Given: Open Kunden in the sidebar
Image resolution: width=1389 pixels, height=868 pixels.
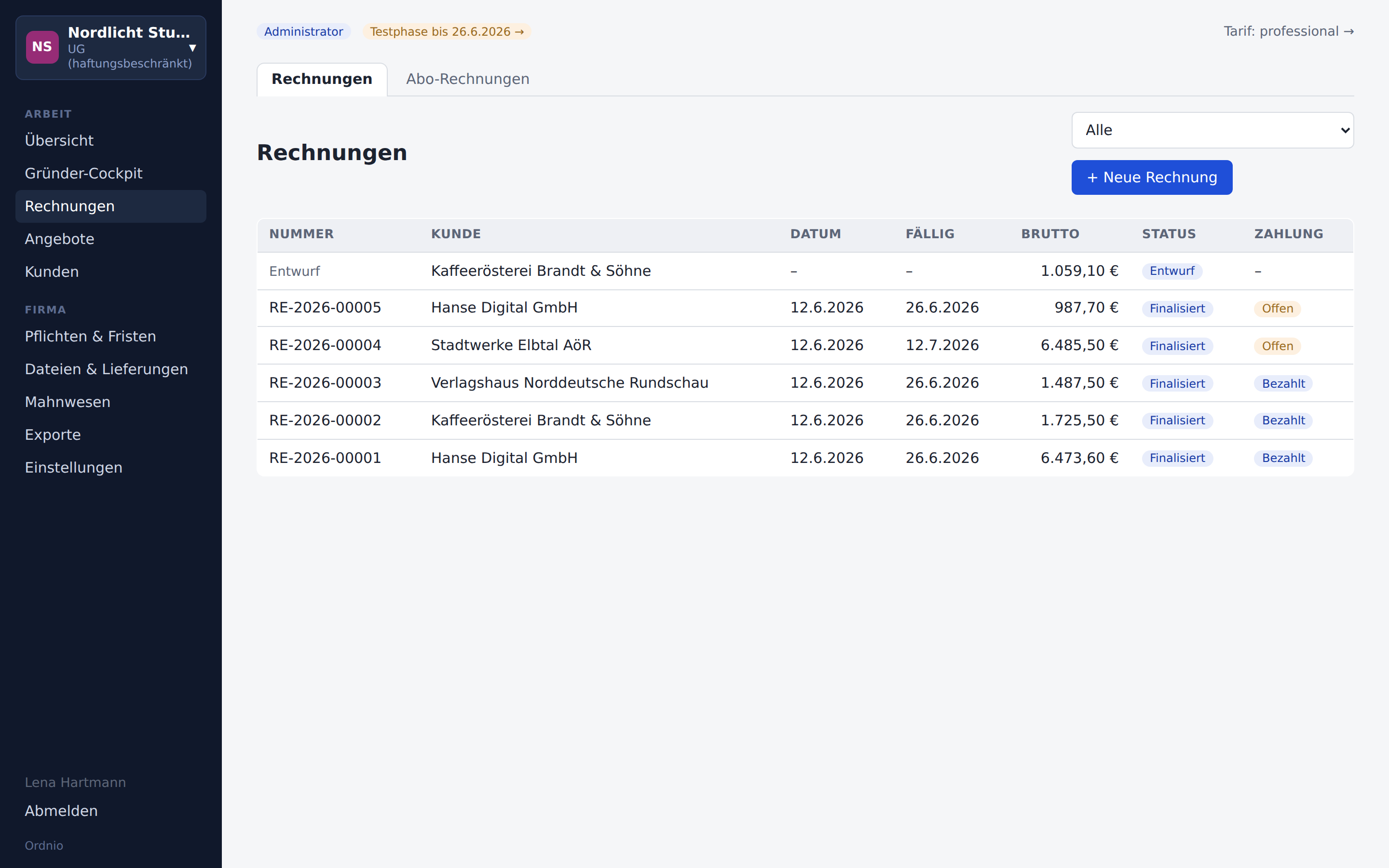Looking at the screenshot, I should point(111,271).
